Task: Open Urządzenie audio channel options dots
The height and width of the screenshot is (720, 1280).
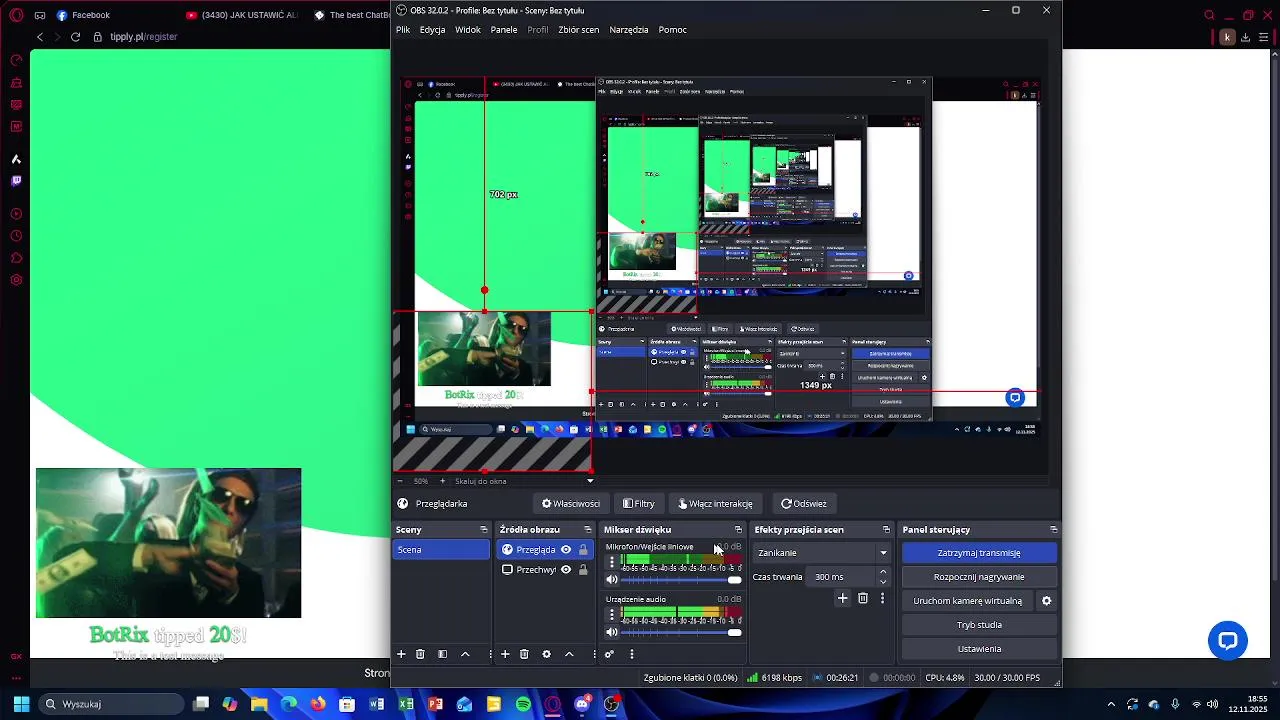Action: coord(612,615)
